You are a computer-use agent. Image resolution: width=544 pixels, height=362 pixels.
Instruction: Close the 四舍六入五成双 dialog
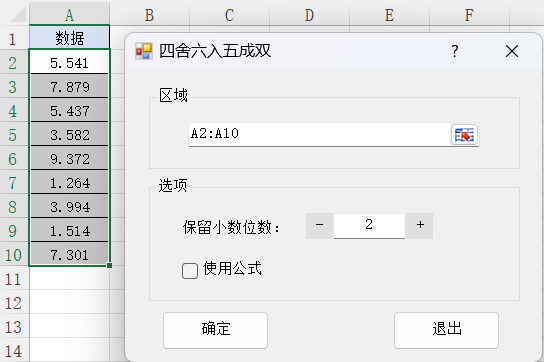pos(512,51)
